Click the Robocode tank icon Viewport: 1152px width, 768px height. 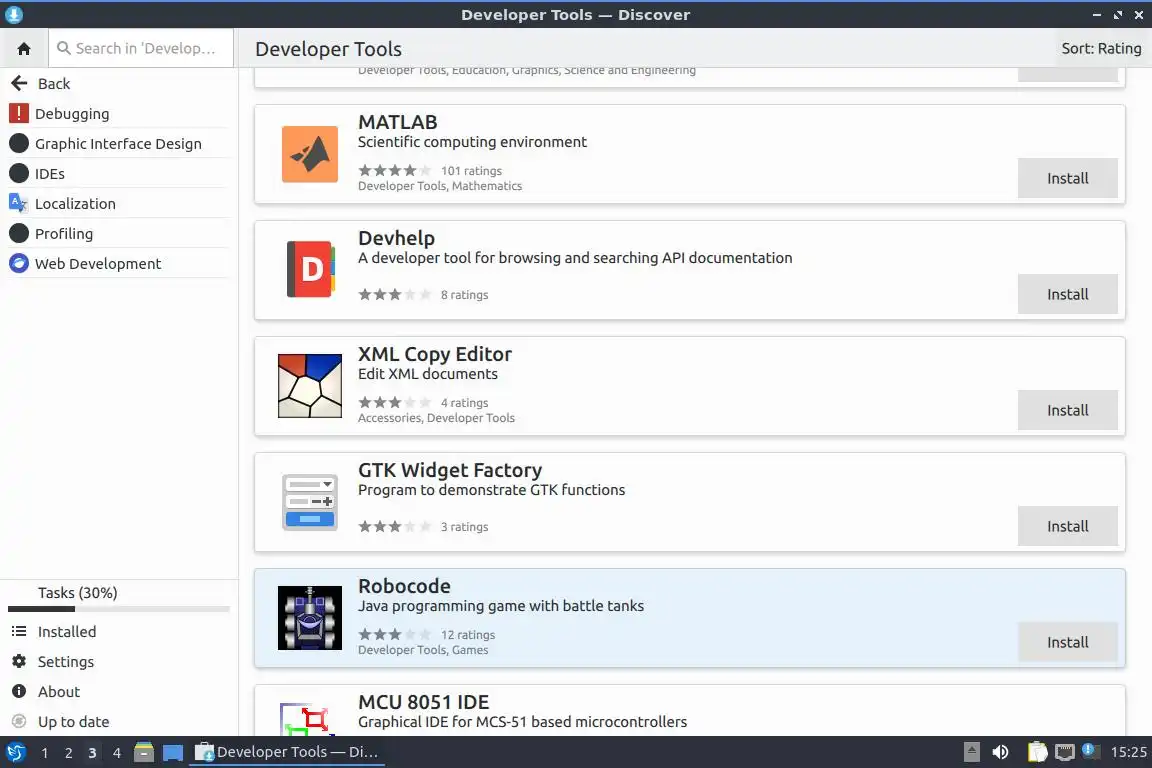310,618
